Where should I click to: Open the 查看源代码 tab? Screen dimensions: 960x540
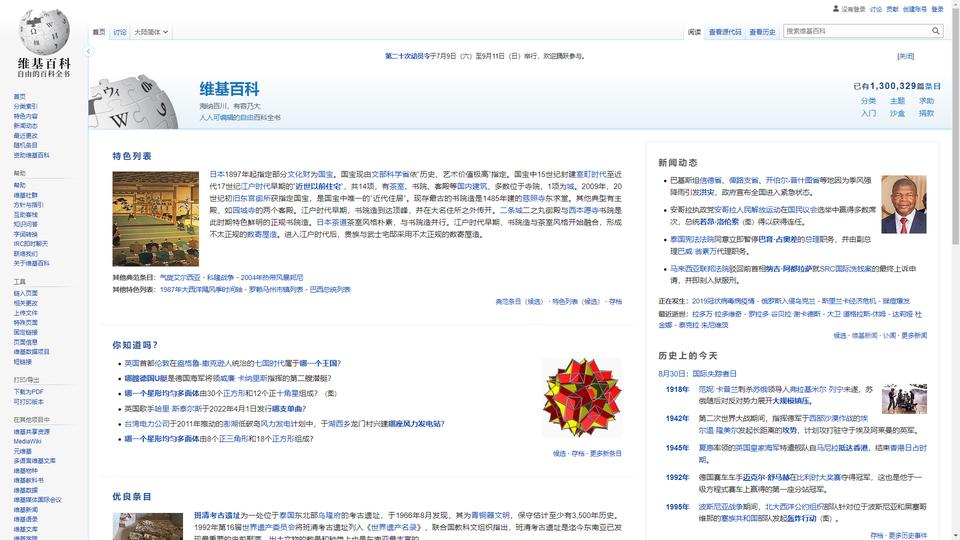click(x=725, y=32)
